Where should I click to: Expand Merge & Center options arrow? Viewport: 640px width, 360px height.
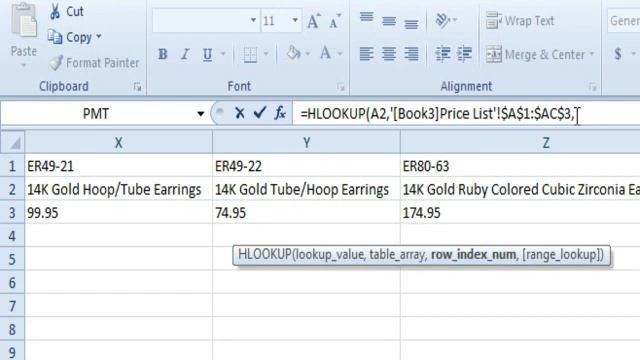tap(592, 54)
